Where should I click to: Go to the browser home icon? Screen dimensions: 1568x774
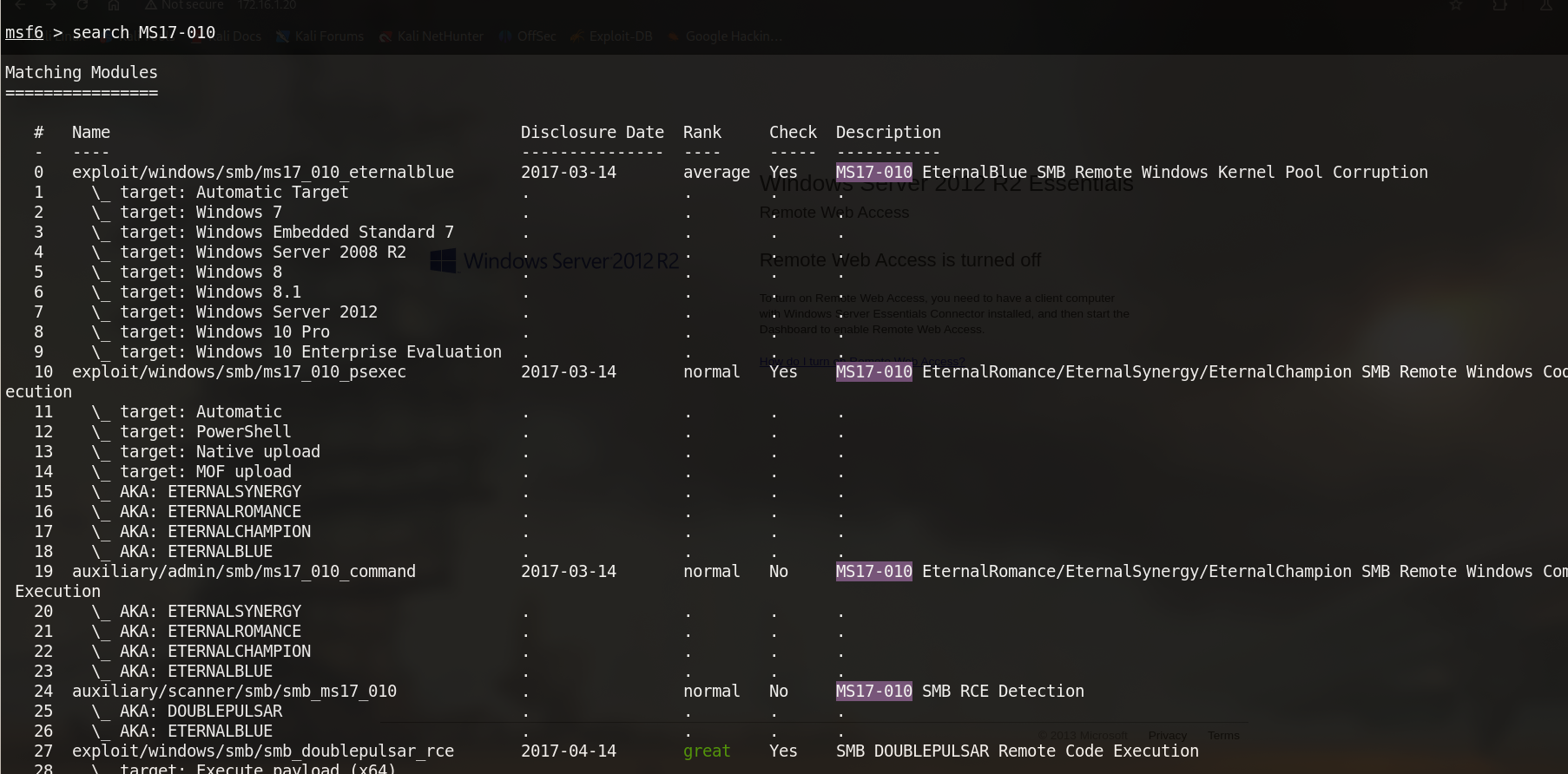[x=114, y=5]
